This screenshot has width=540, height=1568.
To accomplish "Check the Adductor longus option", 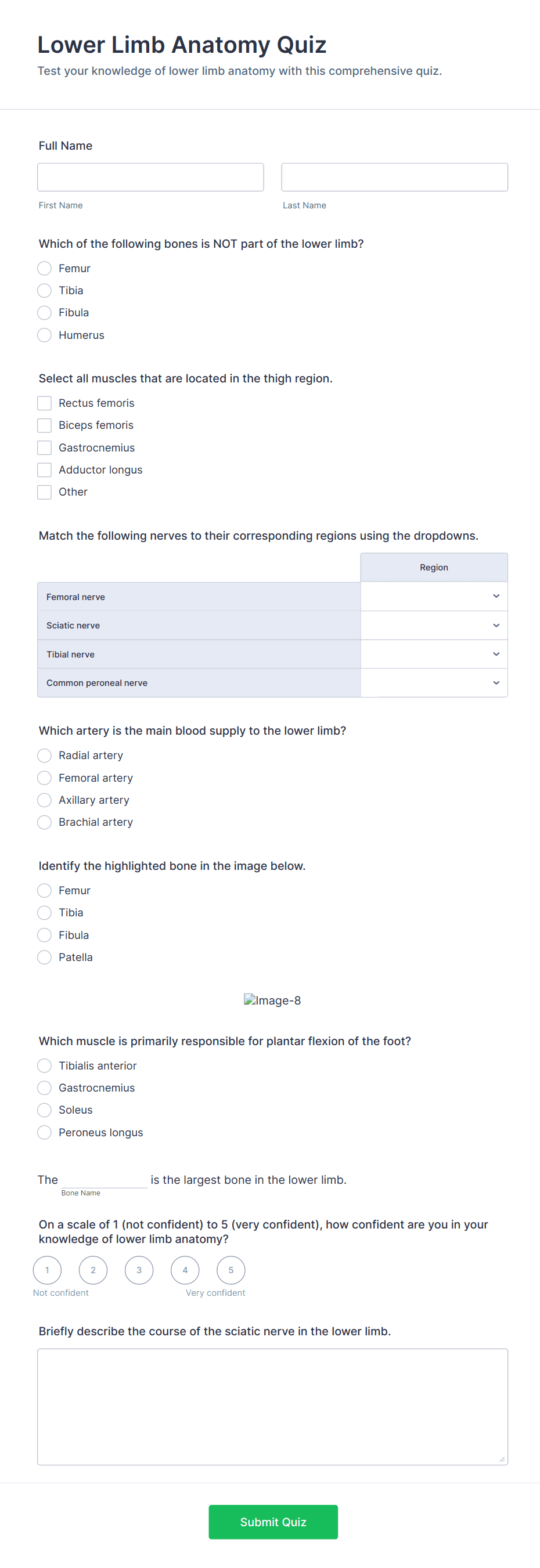I will [x=44, y=469].
